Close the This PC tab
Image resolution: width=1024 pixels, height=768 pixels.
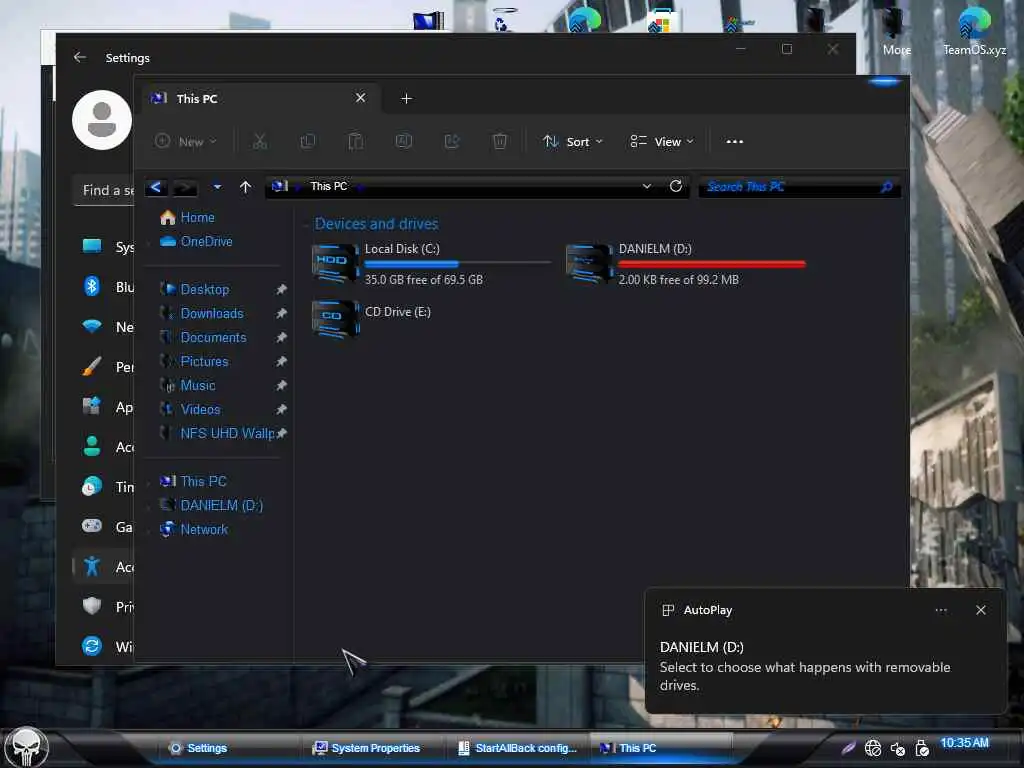click(360, 98)
